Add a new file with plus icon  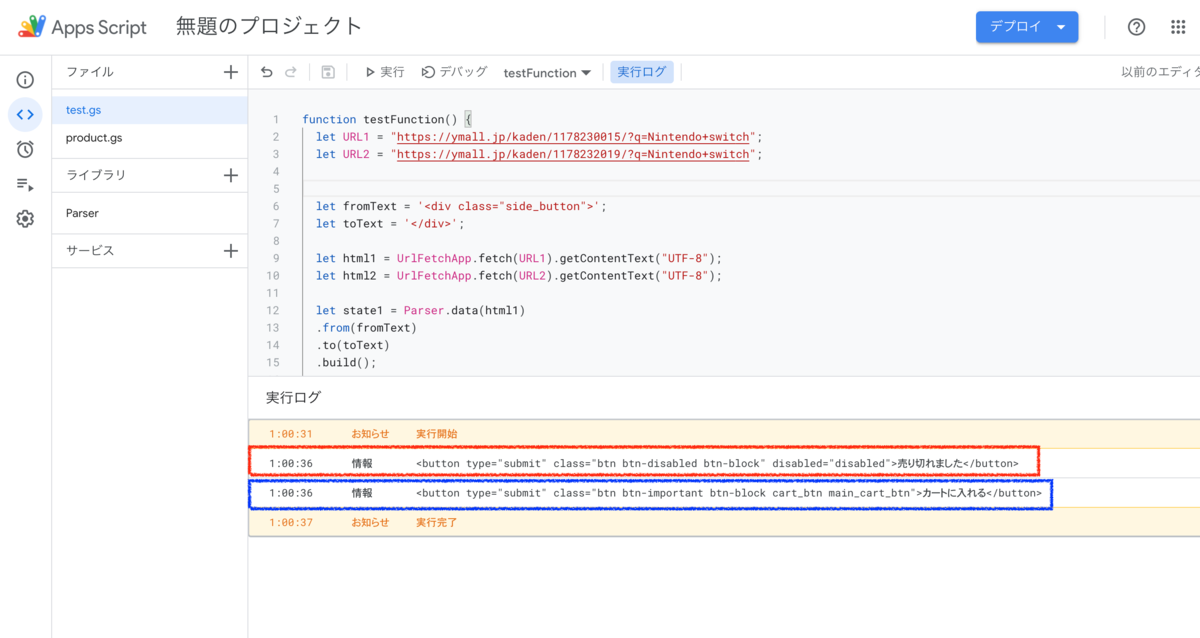231,72
